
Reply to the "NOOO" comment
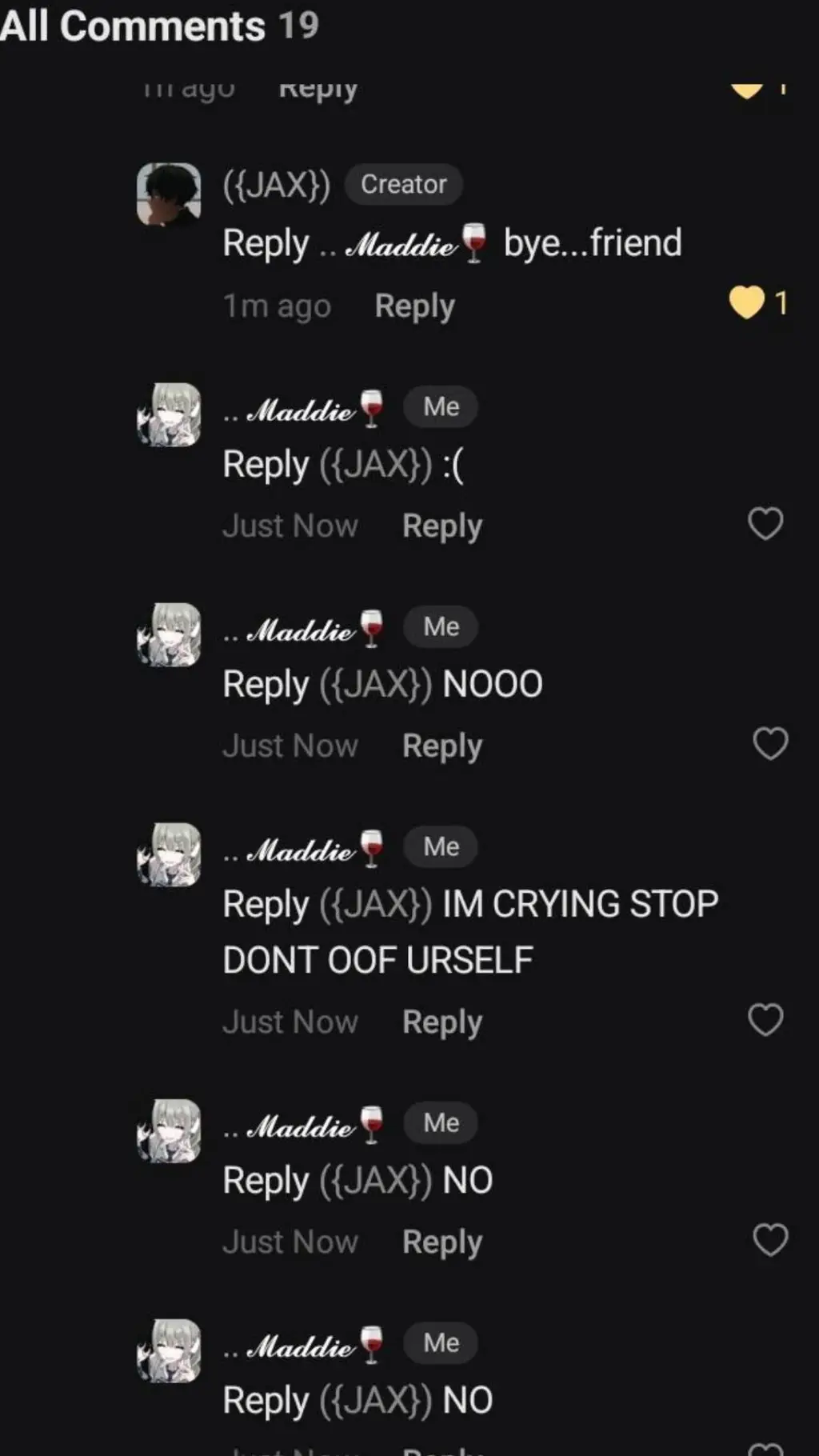click(442, 746)
